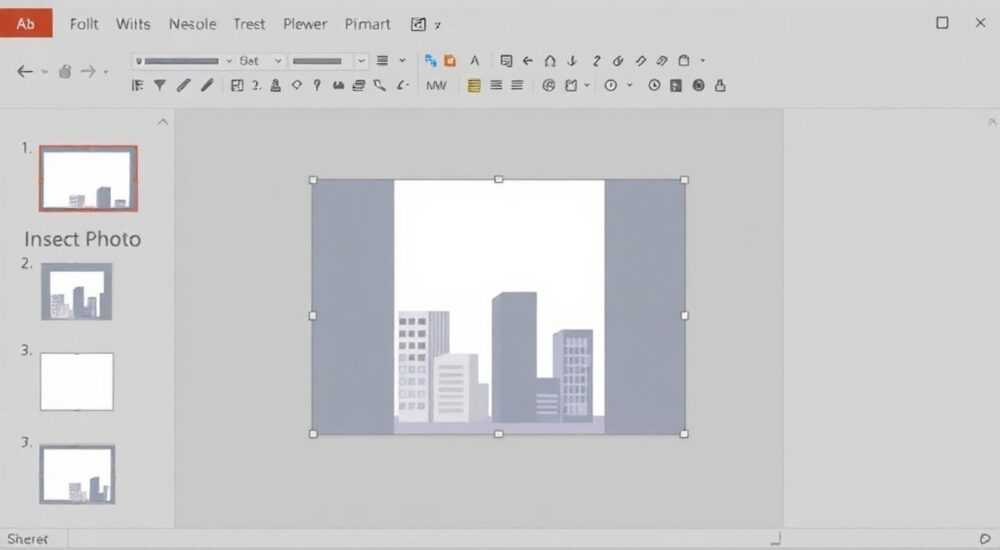
Task: Open the Wiits menu
Action: point(133,24)
